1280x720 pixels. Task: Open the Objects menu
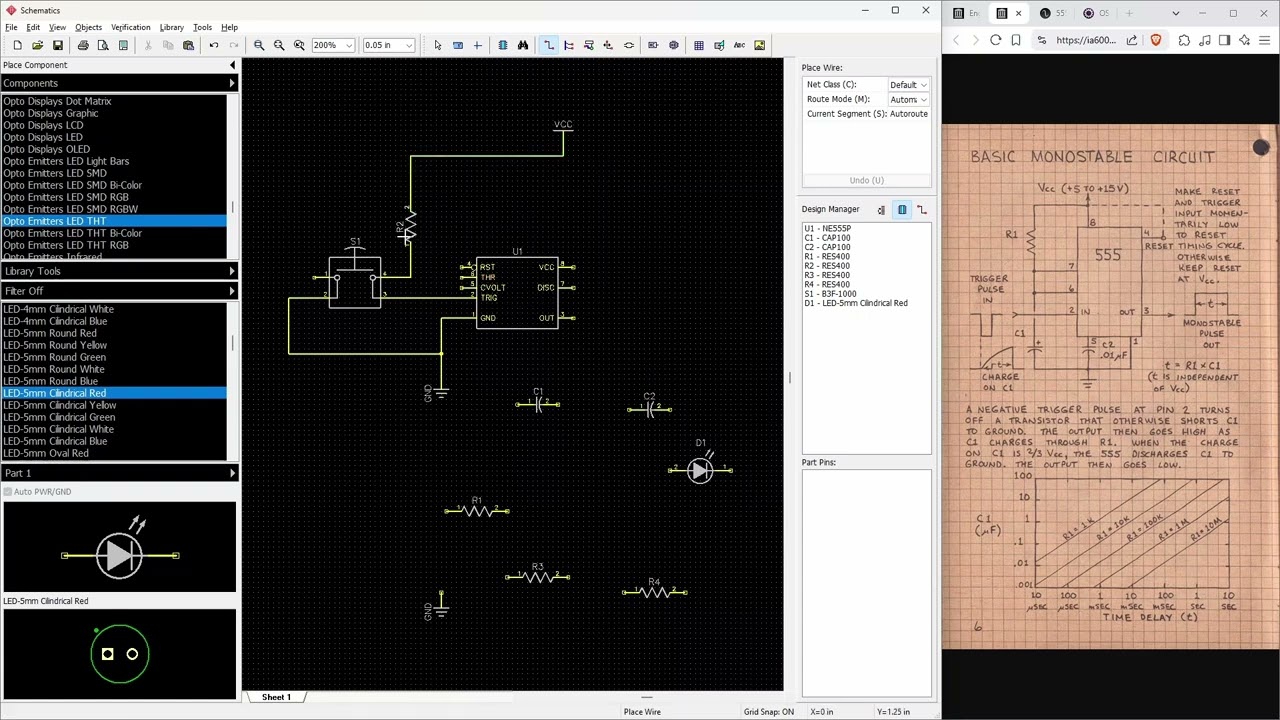coord(88,27)
